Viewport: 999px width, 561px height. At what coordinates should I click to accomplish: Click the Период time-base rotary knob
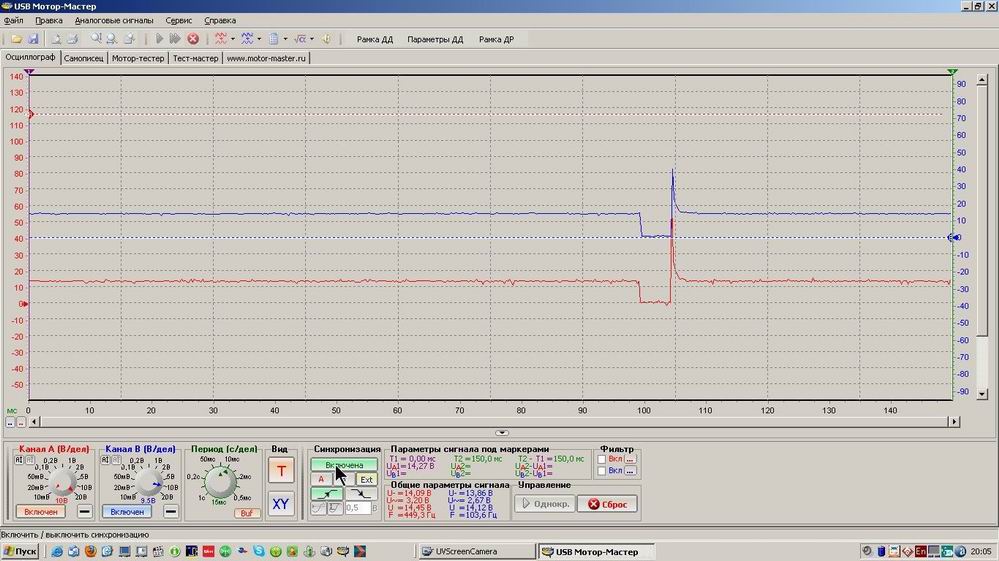tap(221, 482)
